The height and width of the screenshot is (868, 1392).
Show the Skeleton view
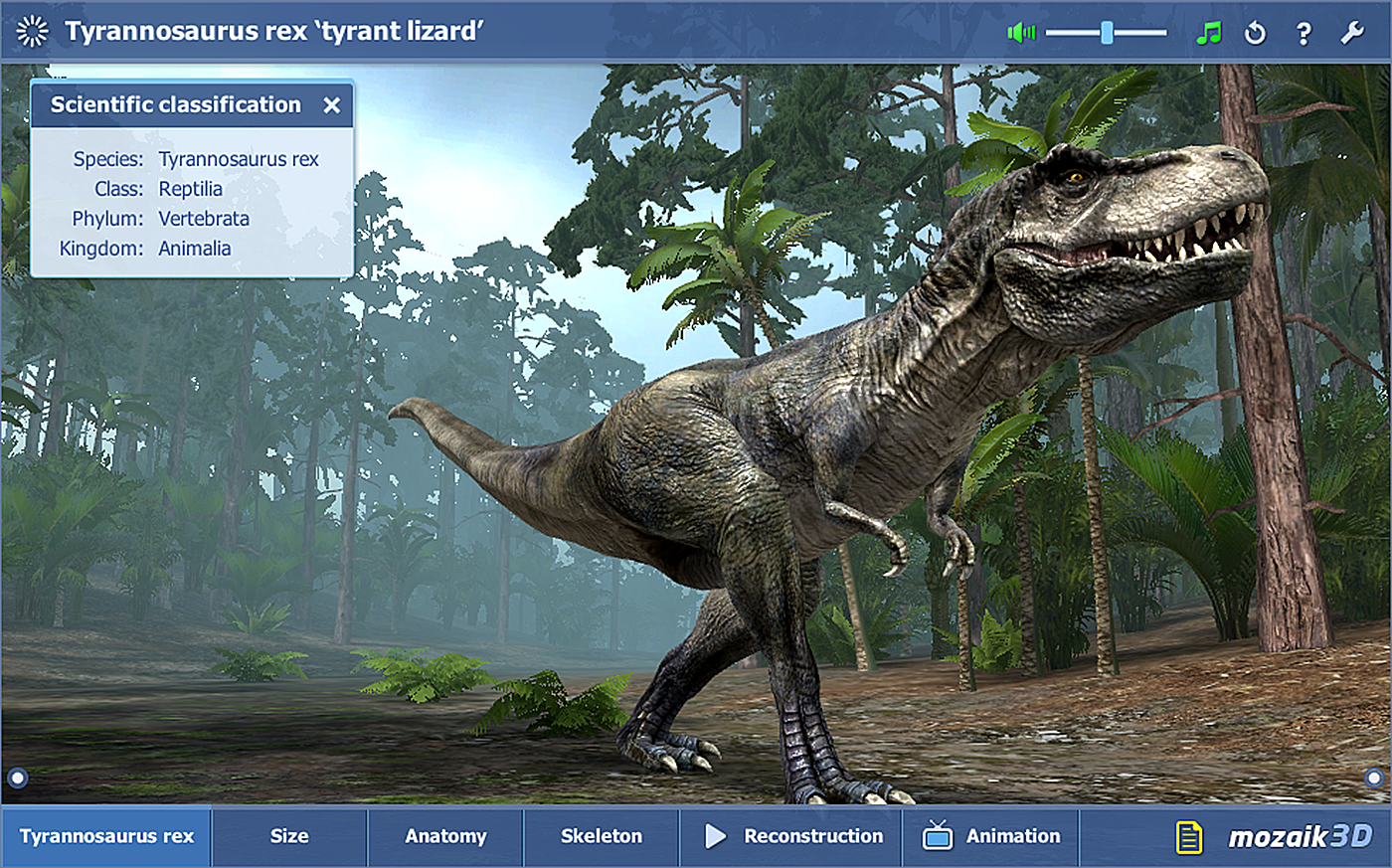click(x=602, y=836)
